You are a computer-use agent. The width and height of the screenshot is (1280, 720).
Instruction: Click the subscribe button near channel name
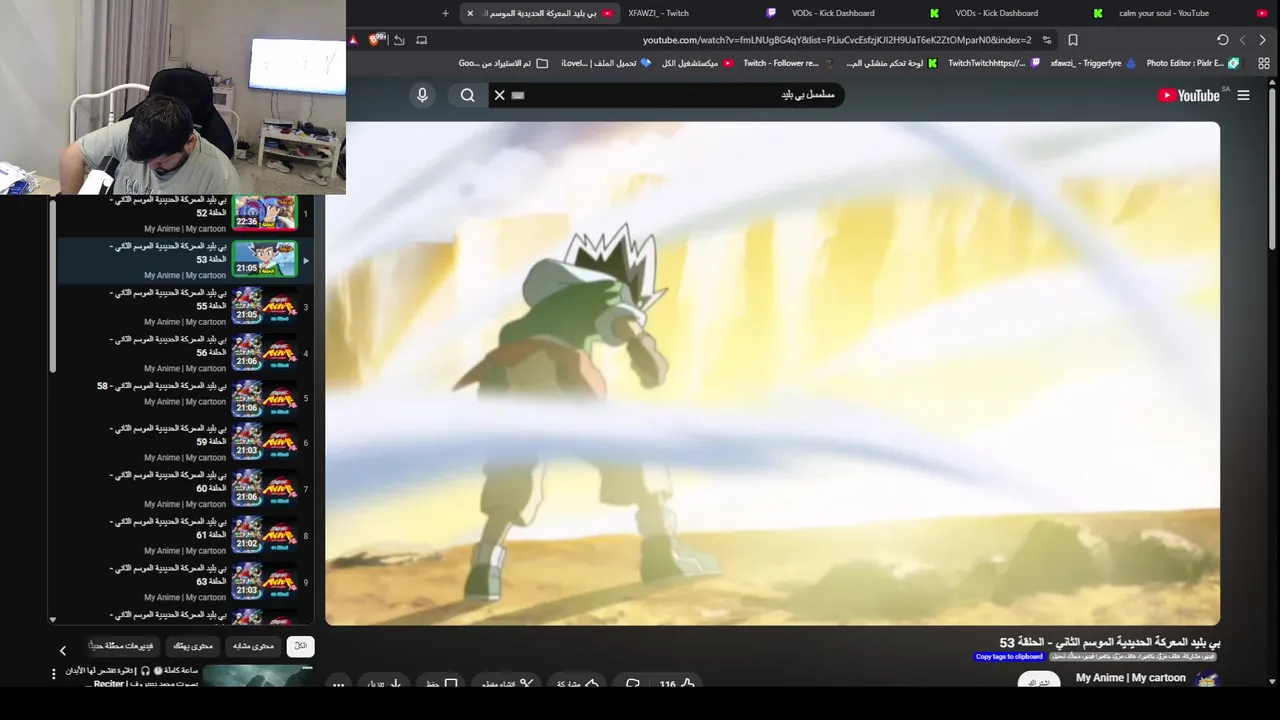coord(1039,681)
